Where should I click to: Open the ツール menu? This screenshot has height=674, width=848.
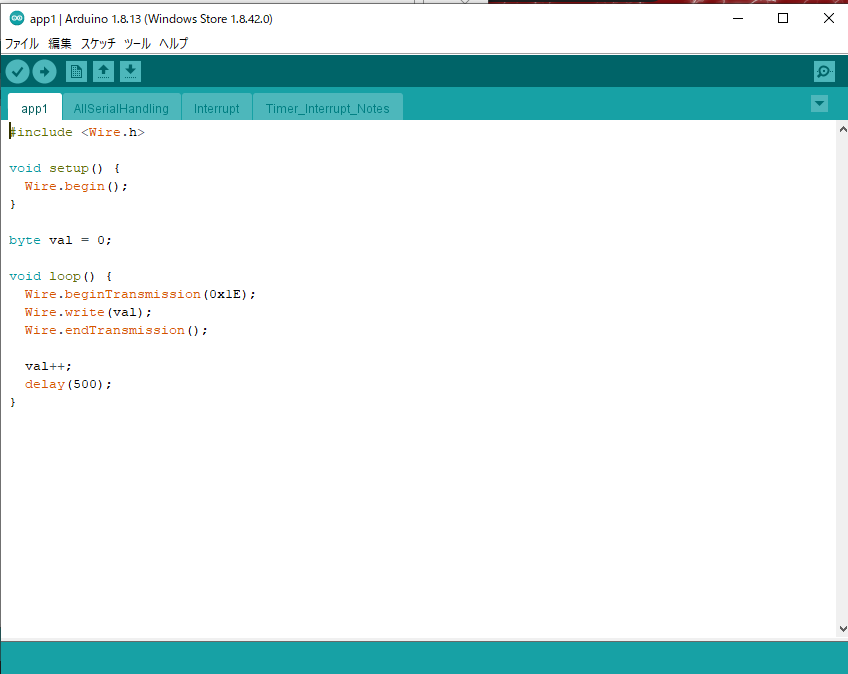137,44
